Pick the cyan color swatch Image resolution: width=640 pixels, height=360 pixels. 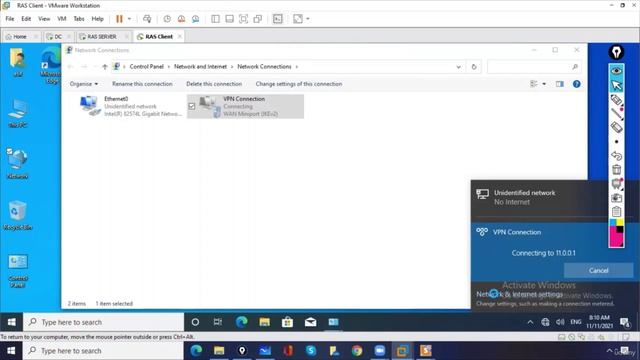point(613,222)
